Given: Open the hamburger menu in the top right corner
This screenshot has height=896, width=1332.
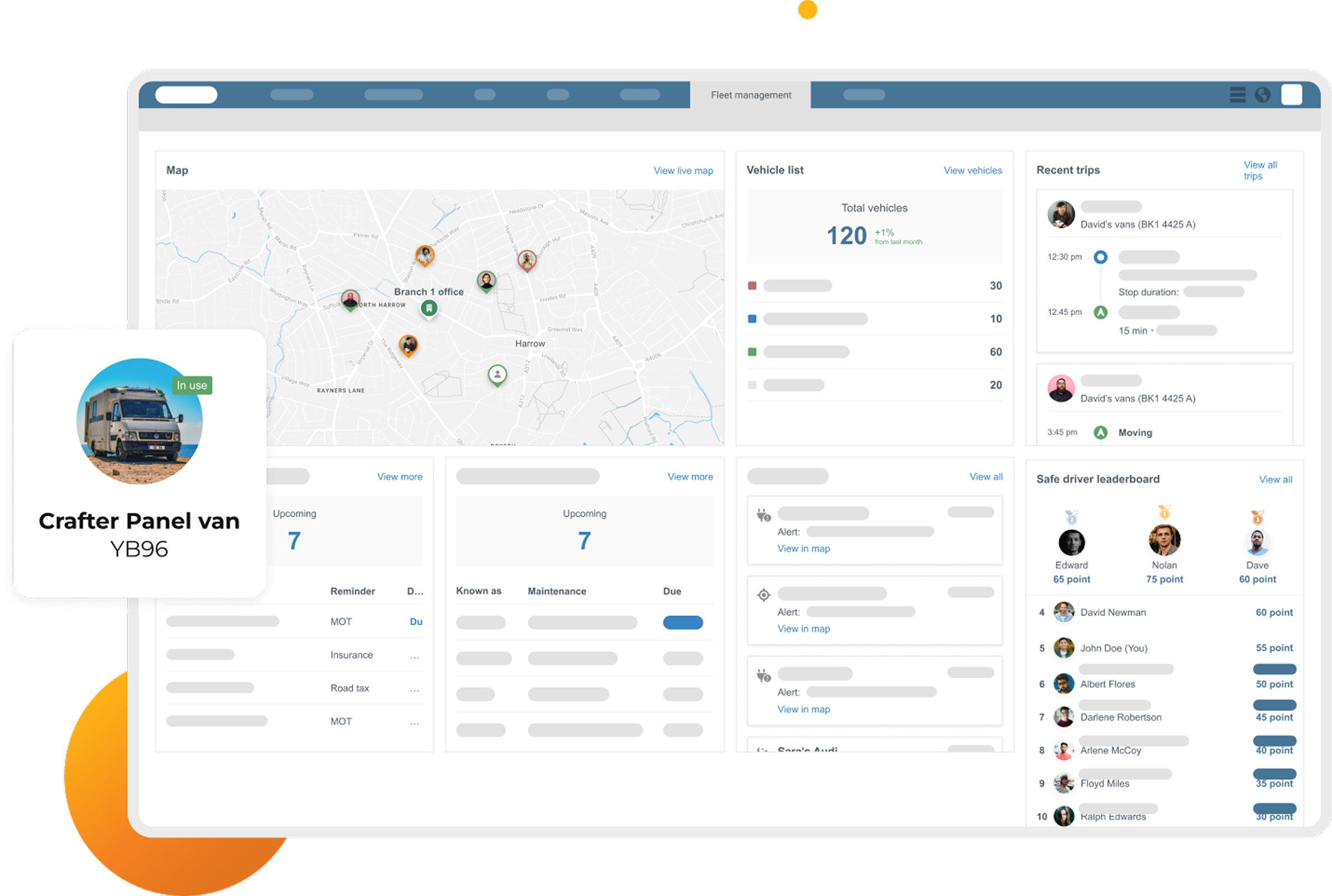Looking at the screenshot, I should click(x=1237, y=95).
